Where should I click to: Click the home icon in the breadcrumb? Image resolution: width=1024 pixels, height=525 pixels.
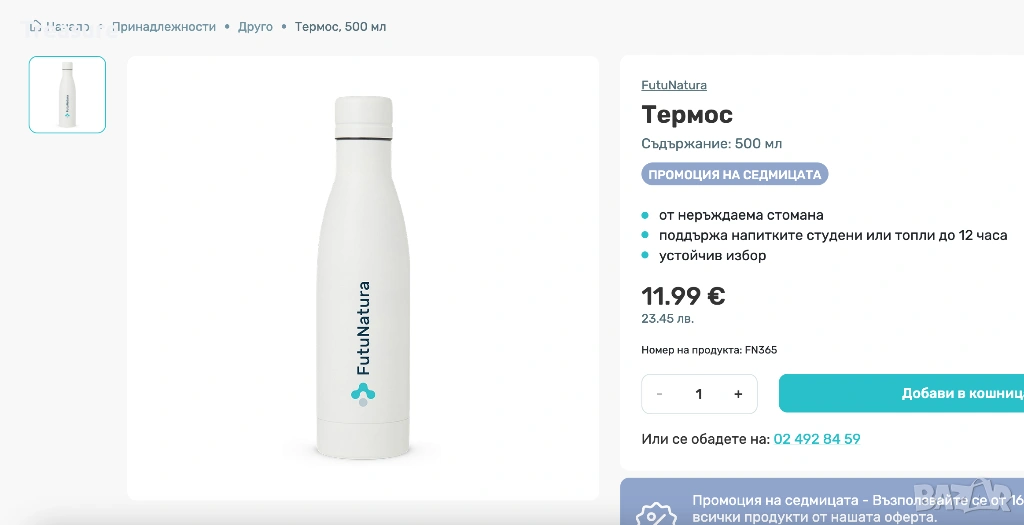[x=35, y=27]
